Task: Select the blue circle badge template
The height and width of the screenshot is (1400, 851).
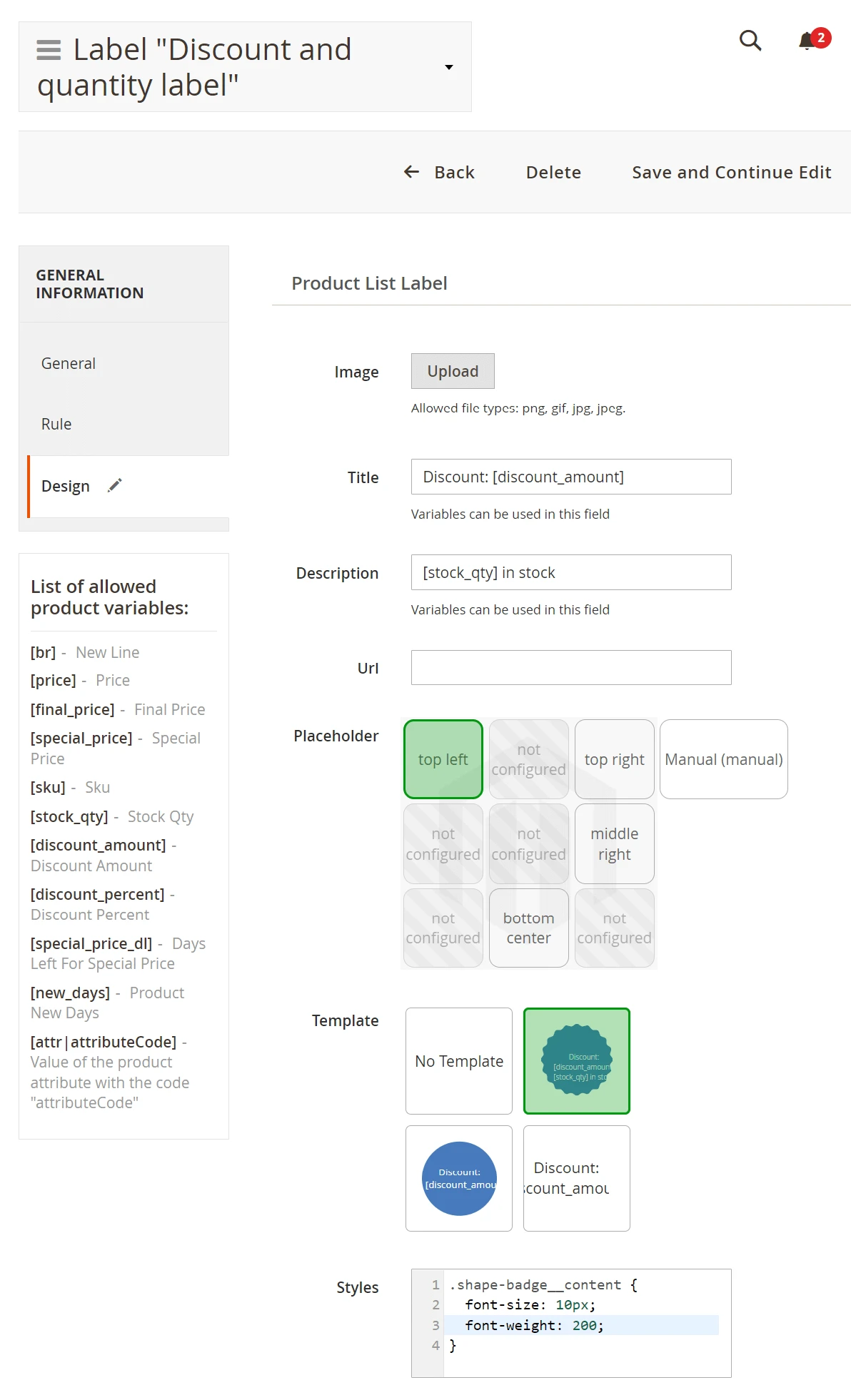Action: (x=459, y=1179)
